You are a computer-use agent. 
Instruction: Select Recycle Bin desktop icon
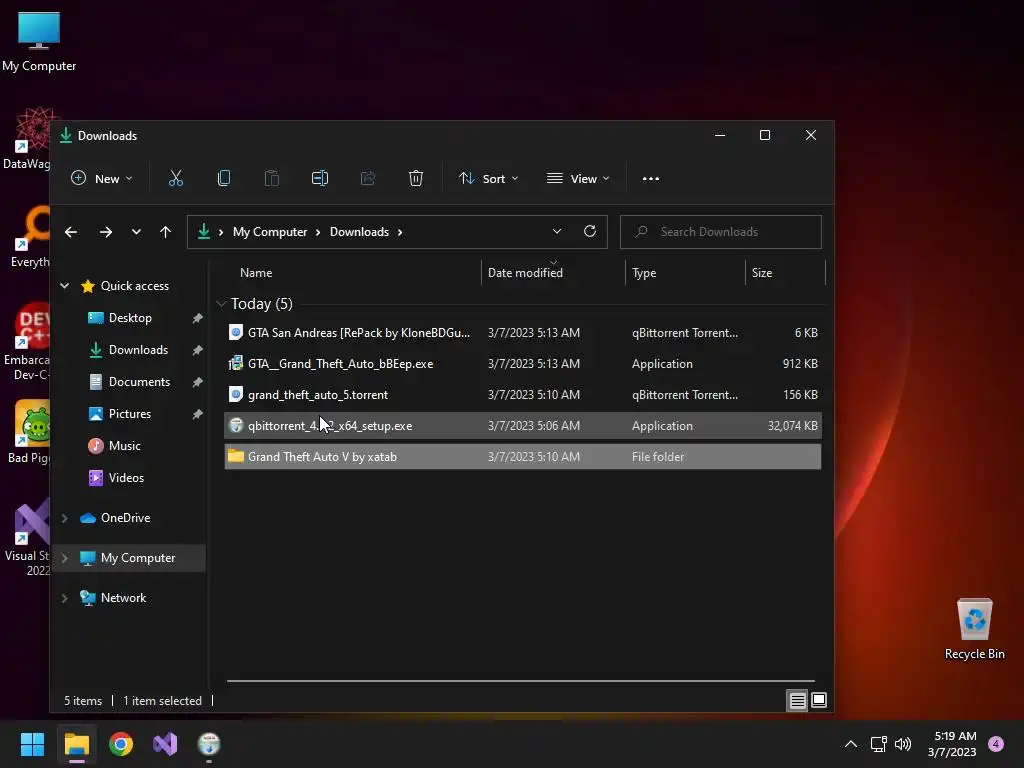point(974,629)
